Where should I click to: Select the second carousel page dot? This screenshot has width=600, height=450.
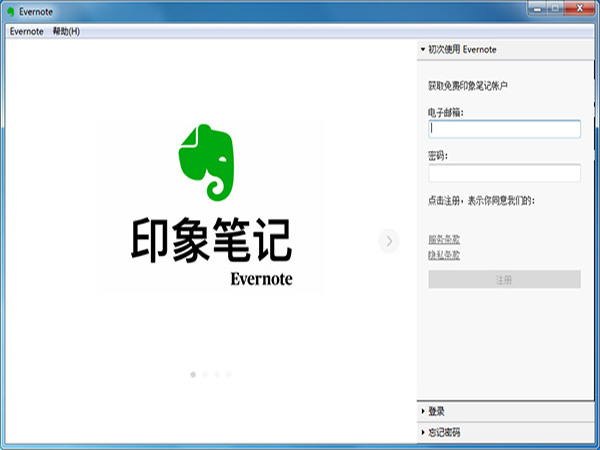pyautogui.click(x=205, y=375)
